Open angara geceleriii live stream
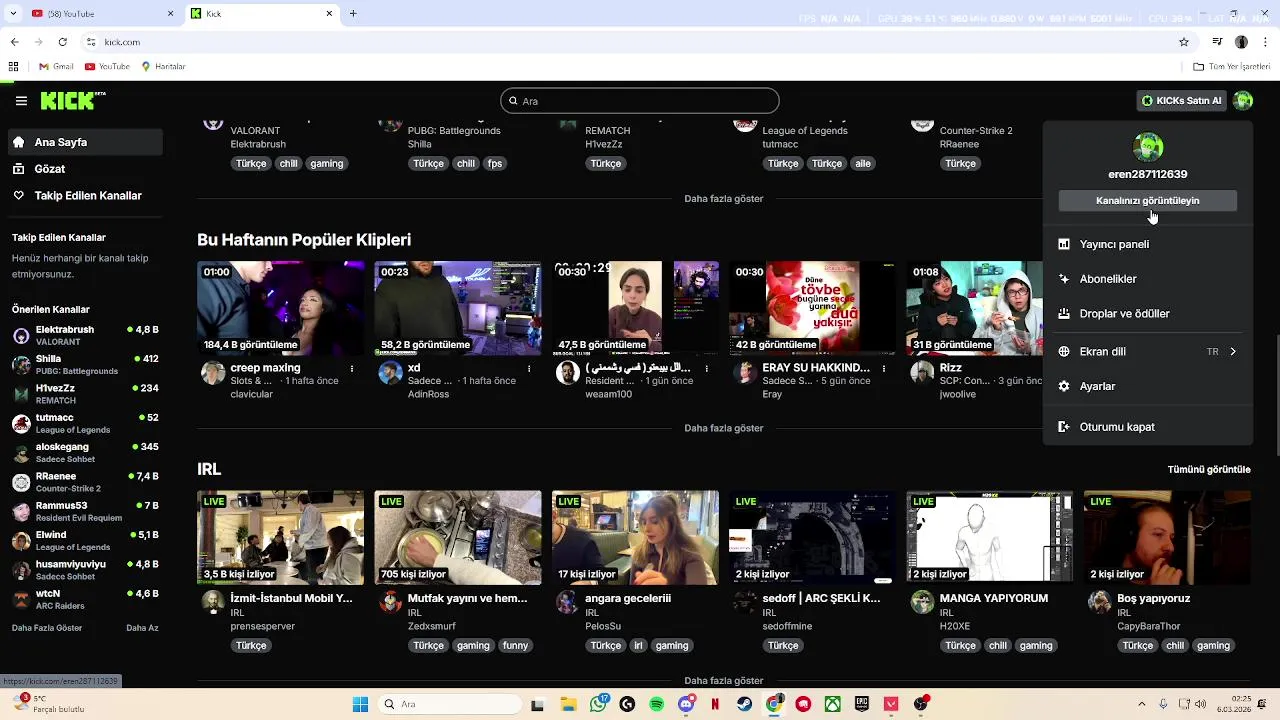The height and width of the screenshot is (720, 1280). pyautogui.click(x=635, y=537)
